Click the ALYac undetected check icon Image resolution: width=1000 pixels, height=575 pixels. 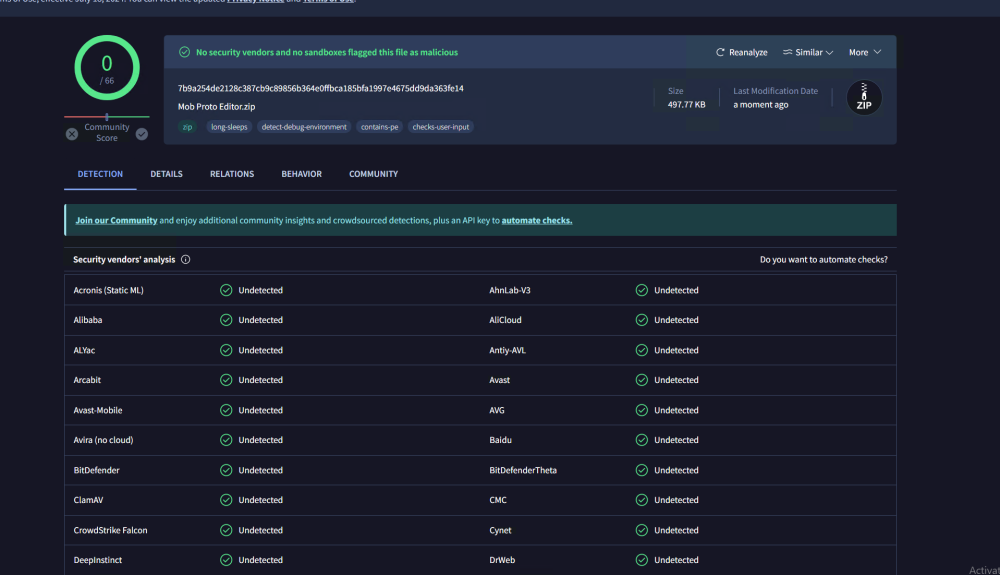tap(226, 350)
